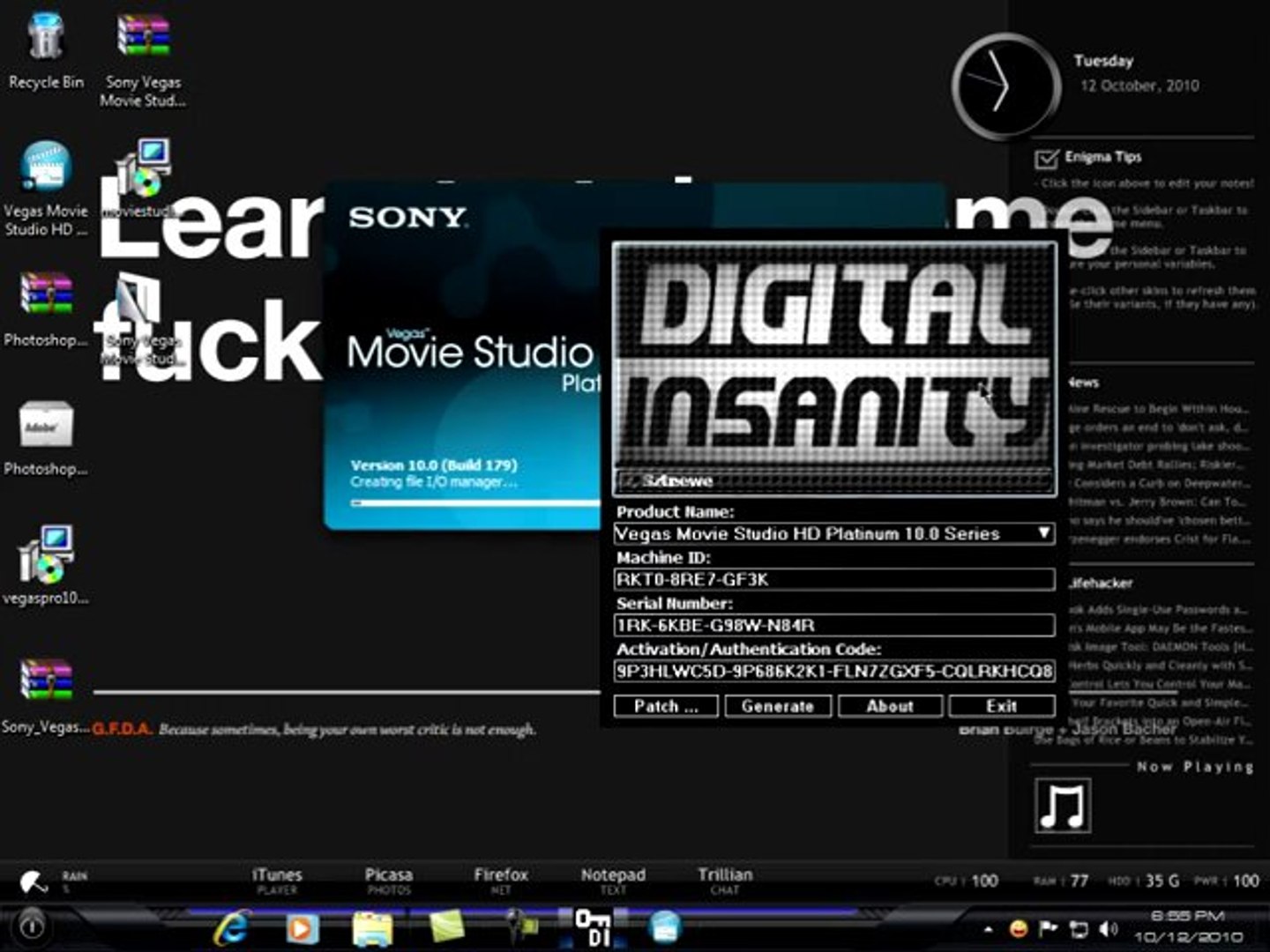
Task: Click the Activation/Authentication Code field
Action: coord(834,671)
